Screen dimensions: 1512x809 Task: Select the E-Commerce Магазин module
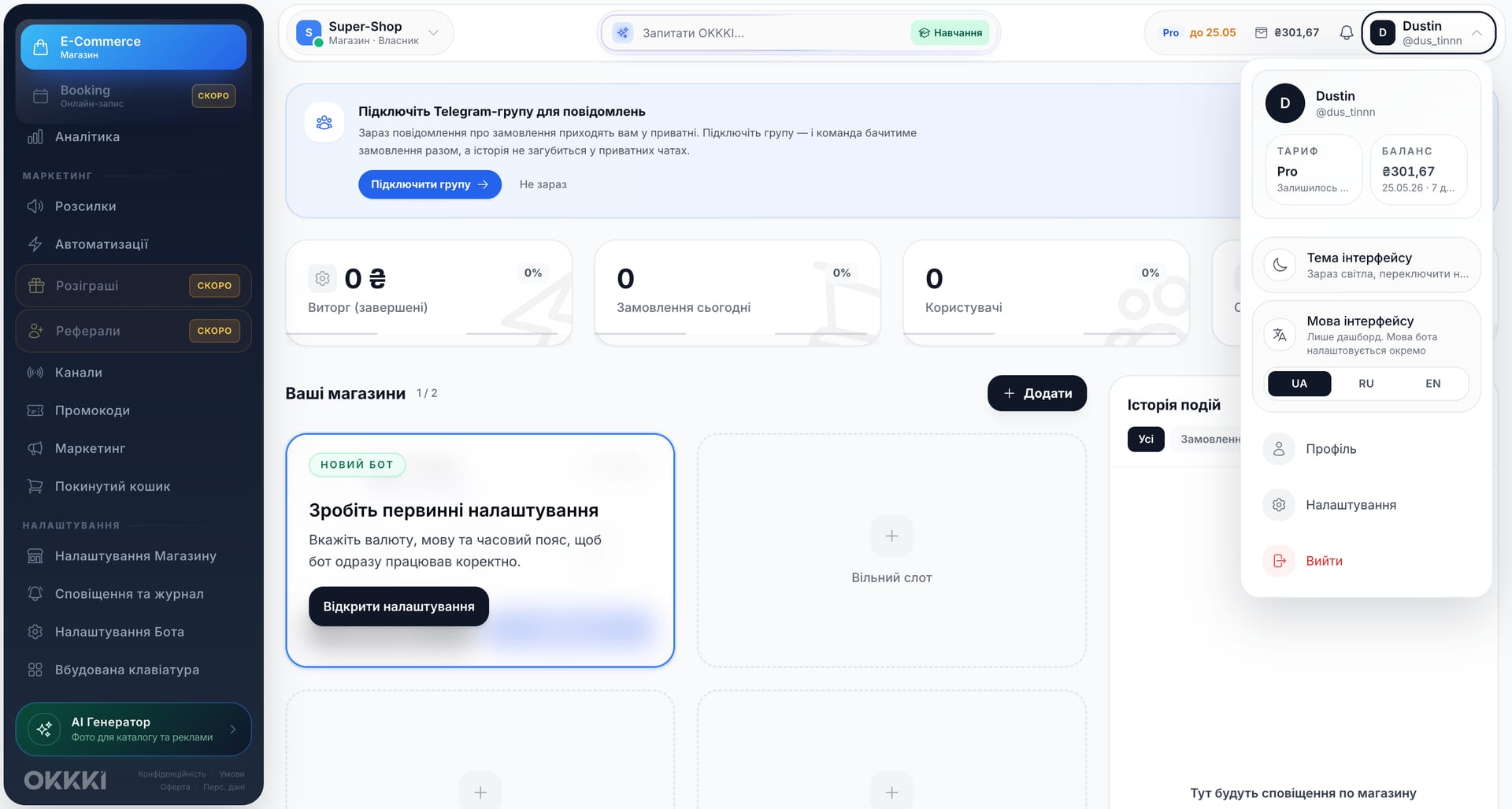pyautogui.click(x=133, y=47)
